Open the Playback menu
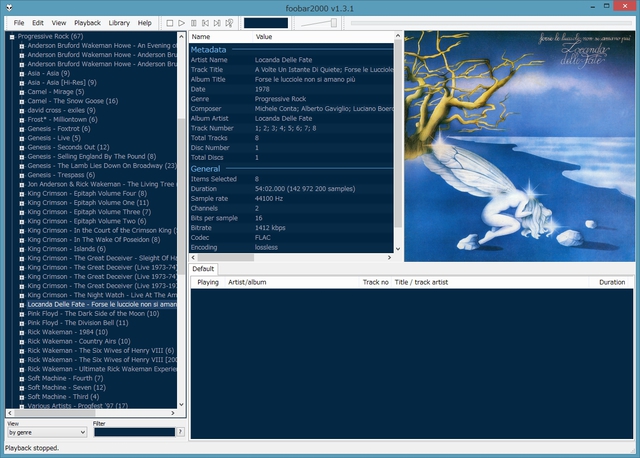Viewport: 640px width, 458px height. pos(87,22)
